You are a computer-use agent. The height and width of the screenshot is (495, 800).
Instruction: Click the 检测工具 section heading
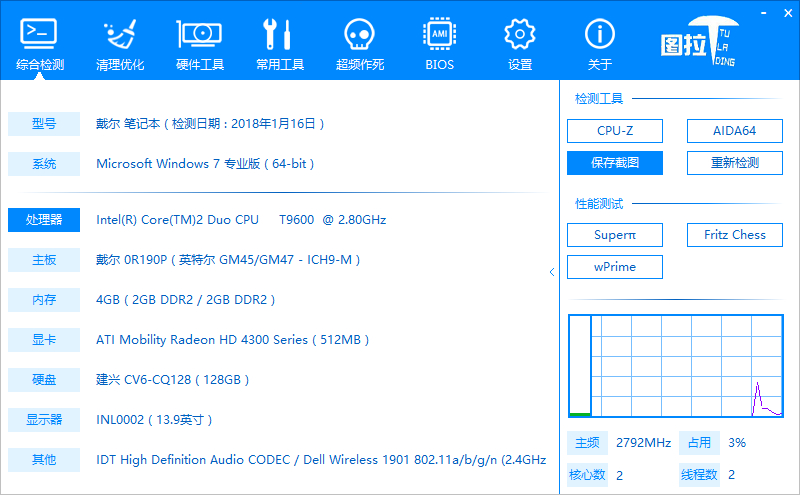pyautogui.click(x=599, y=98)
